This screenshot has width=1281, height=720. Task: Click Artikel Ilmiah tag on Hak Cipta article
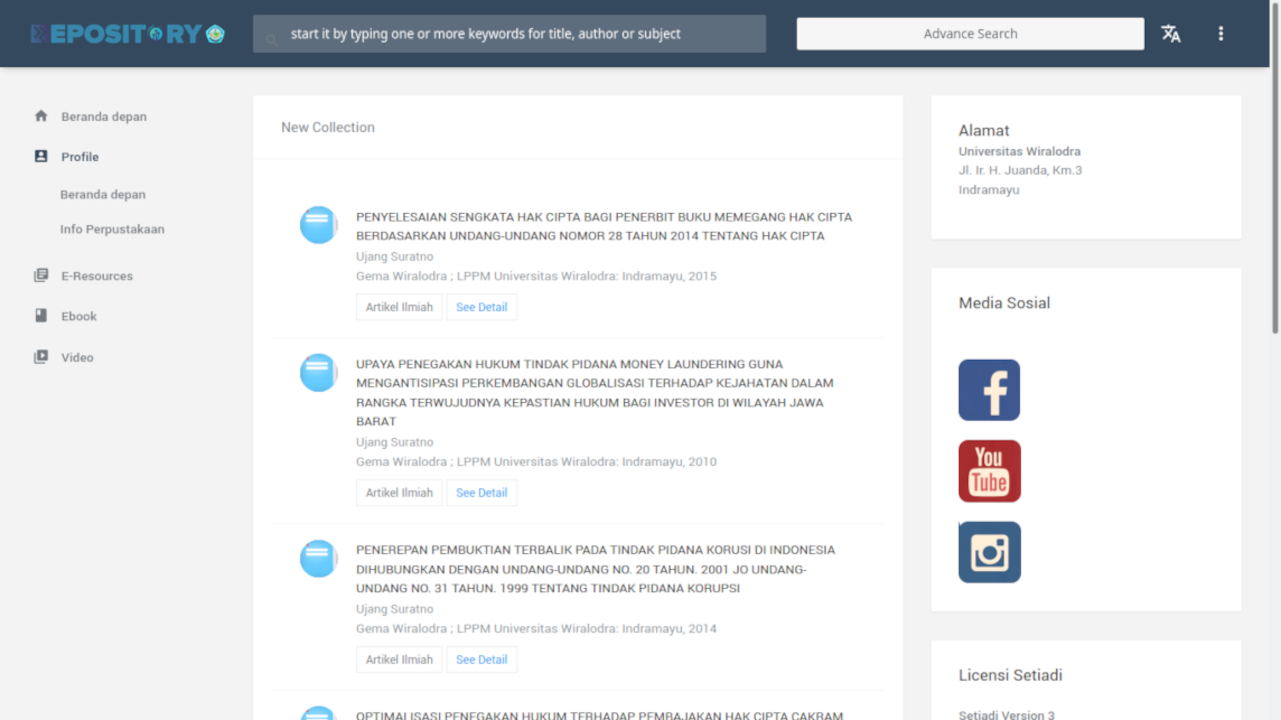tap(399, 307)
